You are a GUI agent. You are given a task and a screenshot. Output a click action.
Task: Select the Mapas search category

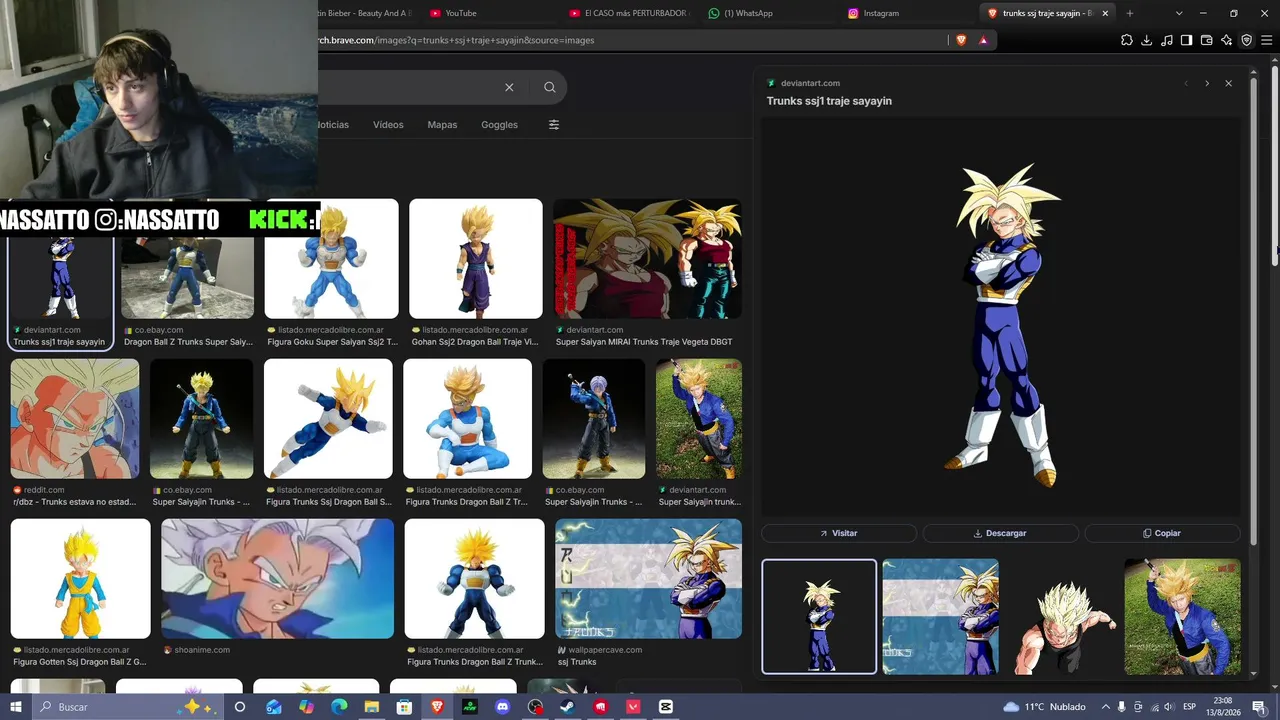[442, 125]
